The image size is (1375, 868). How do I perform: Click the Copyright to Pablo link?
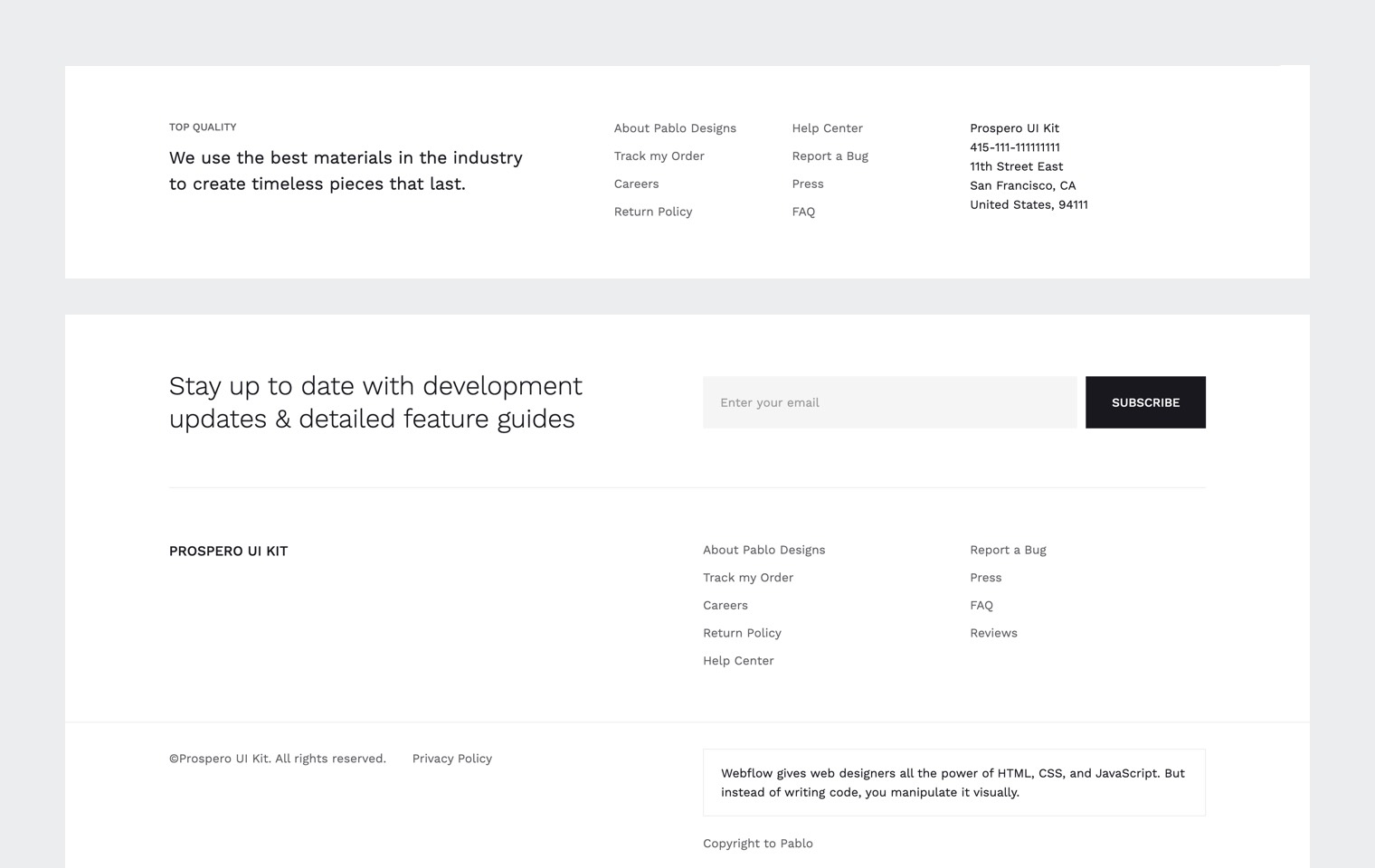tap(757, 844)
